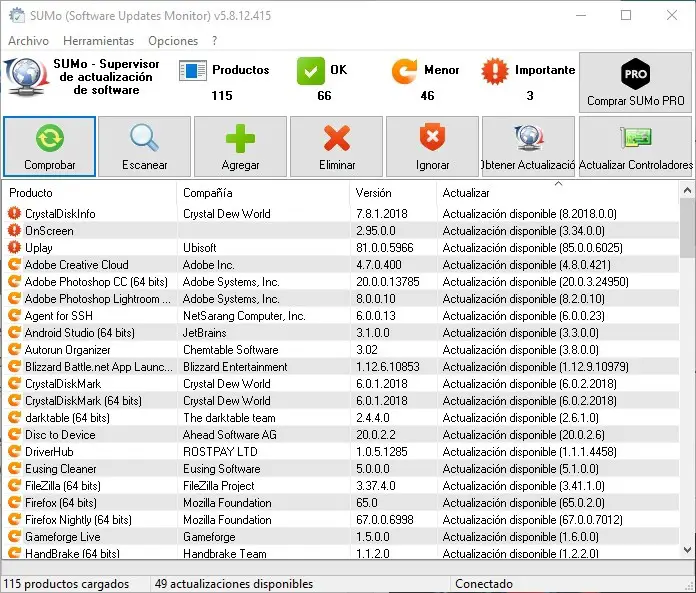
Task: Click the Conectado status indicator
Action: pos(484,584)
